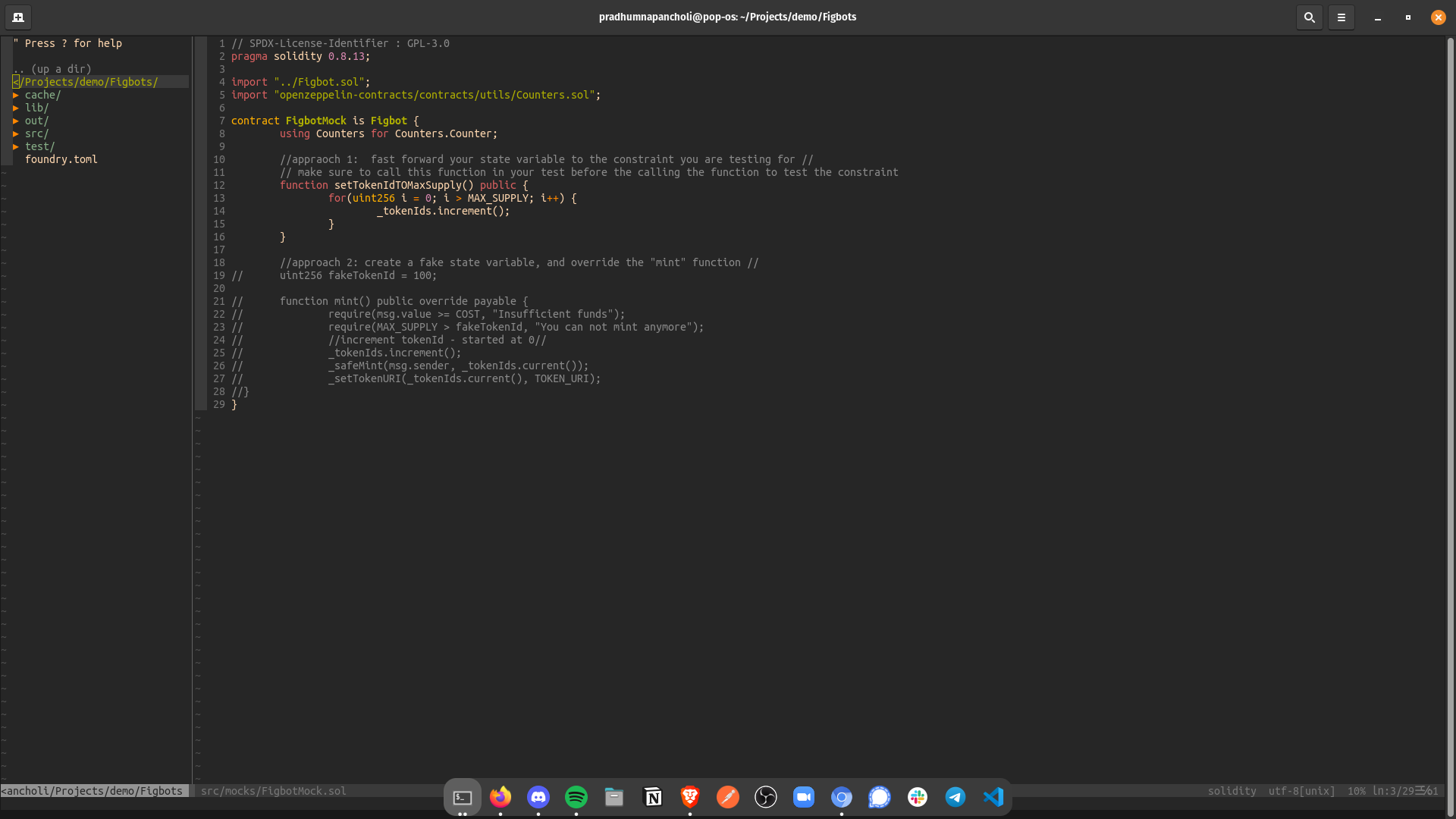Open Signal messenger from the dock

[880, 797]
